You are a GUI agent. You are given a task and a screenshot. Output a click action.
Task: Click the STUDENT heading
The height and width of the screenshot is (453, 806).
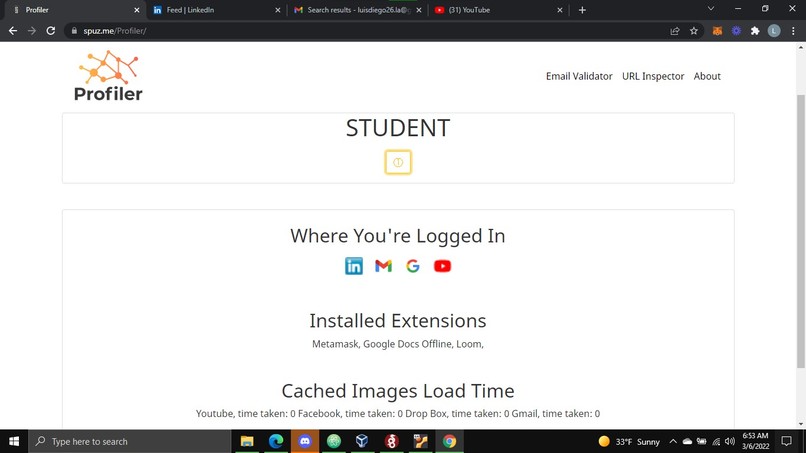pos(398,128)
